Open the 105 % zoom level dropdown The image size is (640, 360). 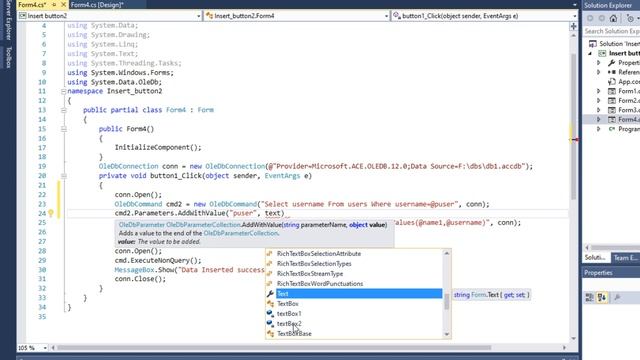coord(45,348)
